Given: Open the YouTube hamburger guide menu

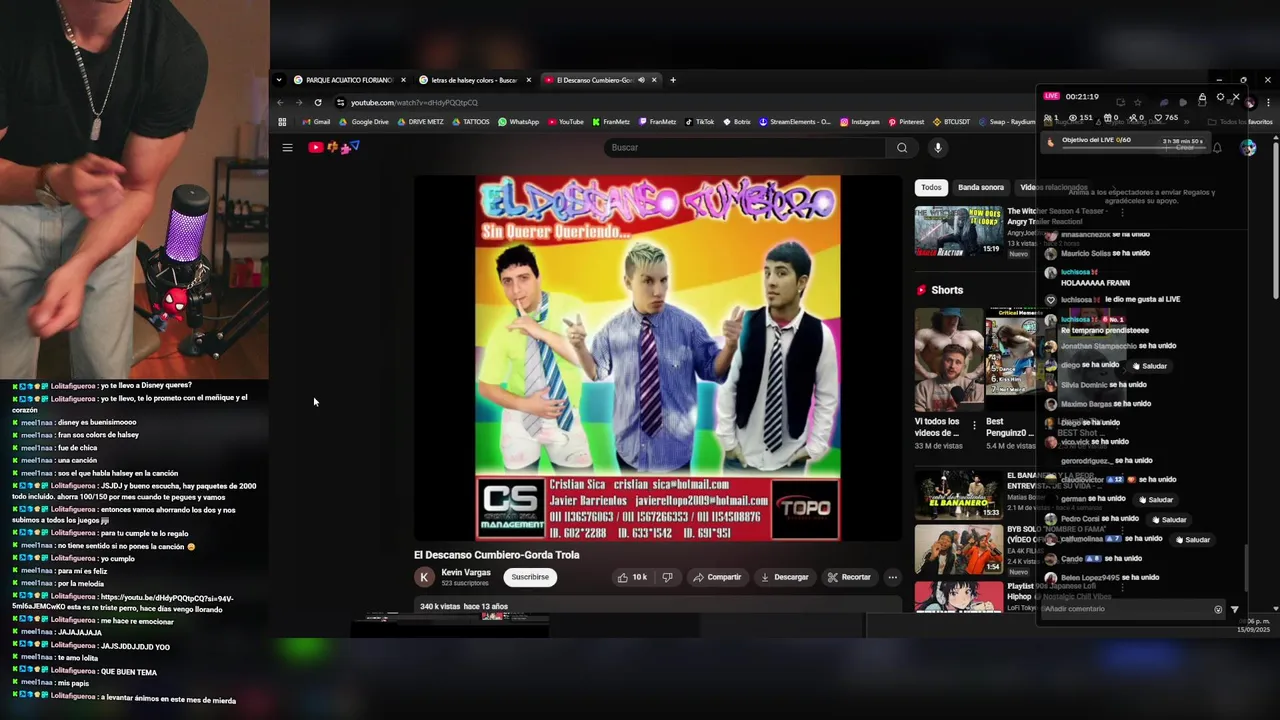Looking at the screenshot, I should point(287,148).
